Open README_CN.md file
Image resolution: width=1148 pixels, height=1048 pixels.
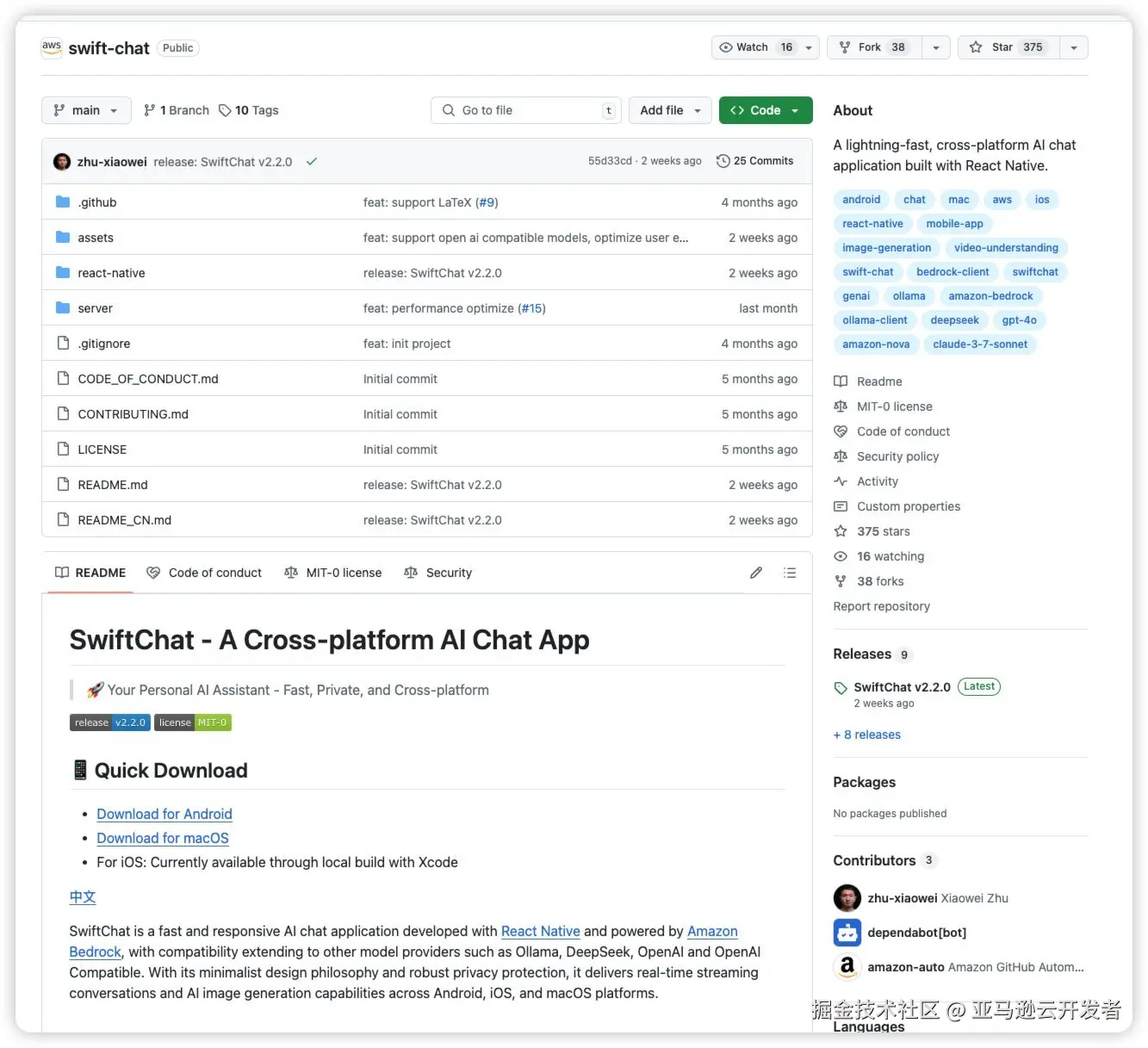click(125, 520)
